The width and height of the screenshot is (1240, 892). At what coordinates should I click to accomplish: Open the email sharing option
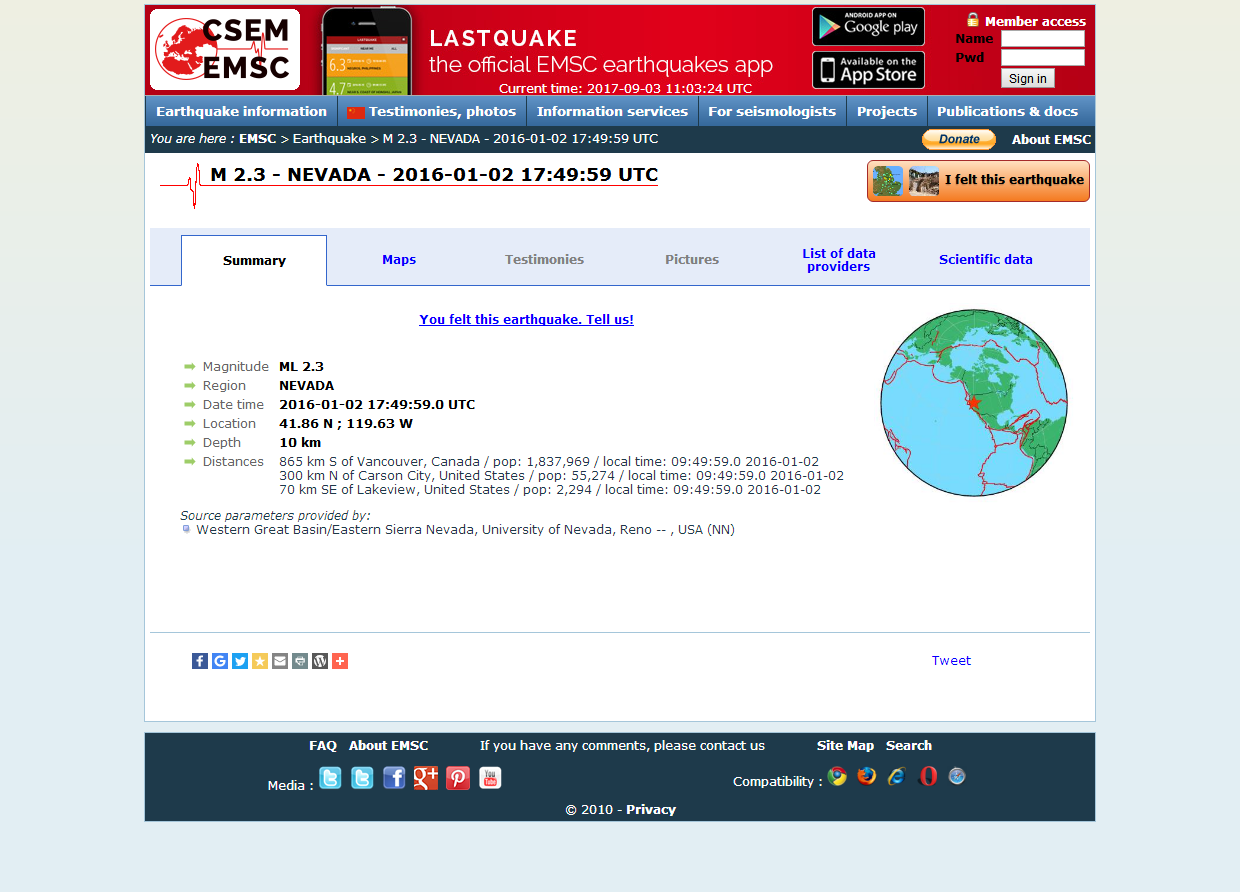click(279, 660)
